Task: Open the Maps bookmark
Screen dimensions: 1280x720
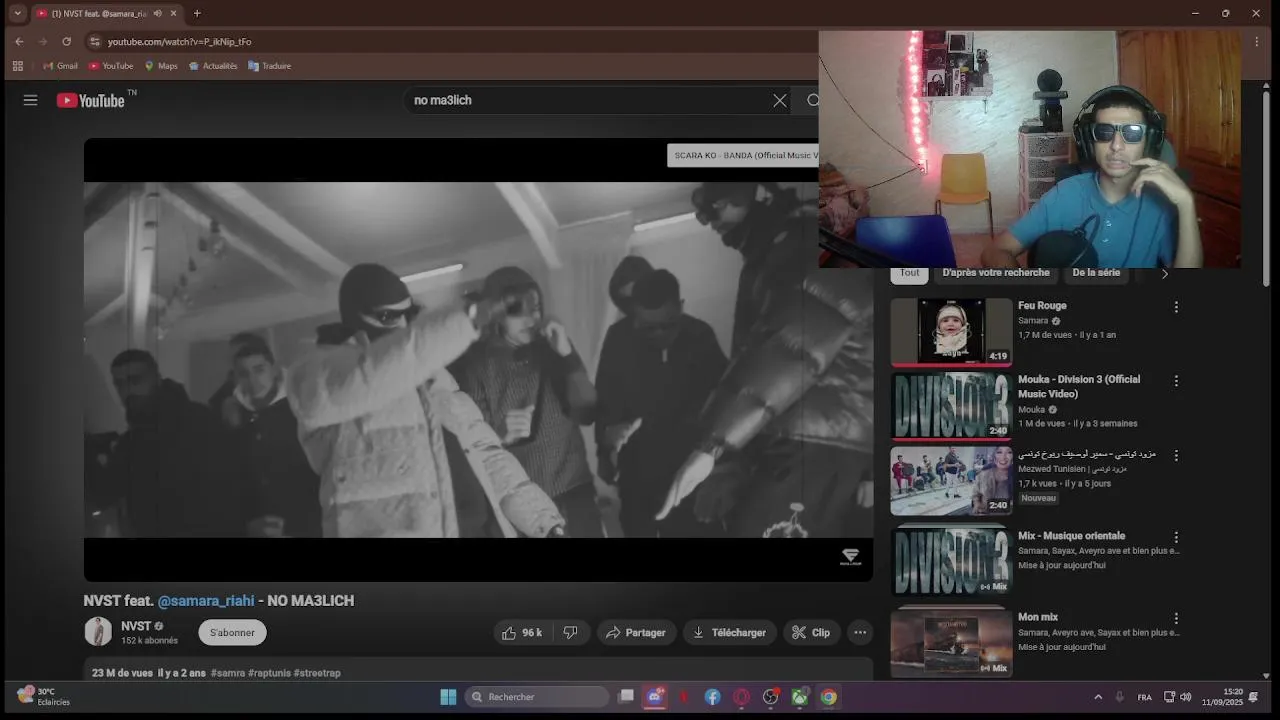Action: (161, 66)
